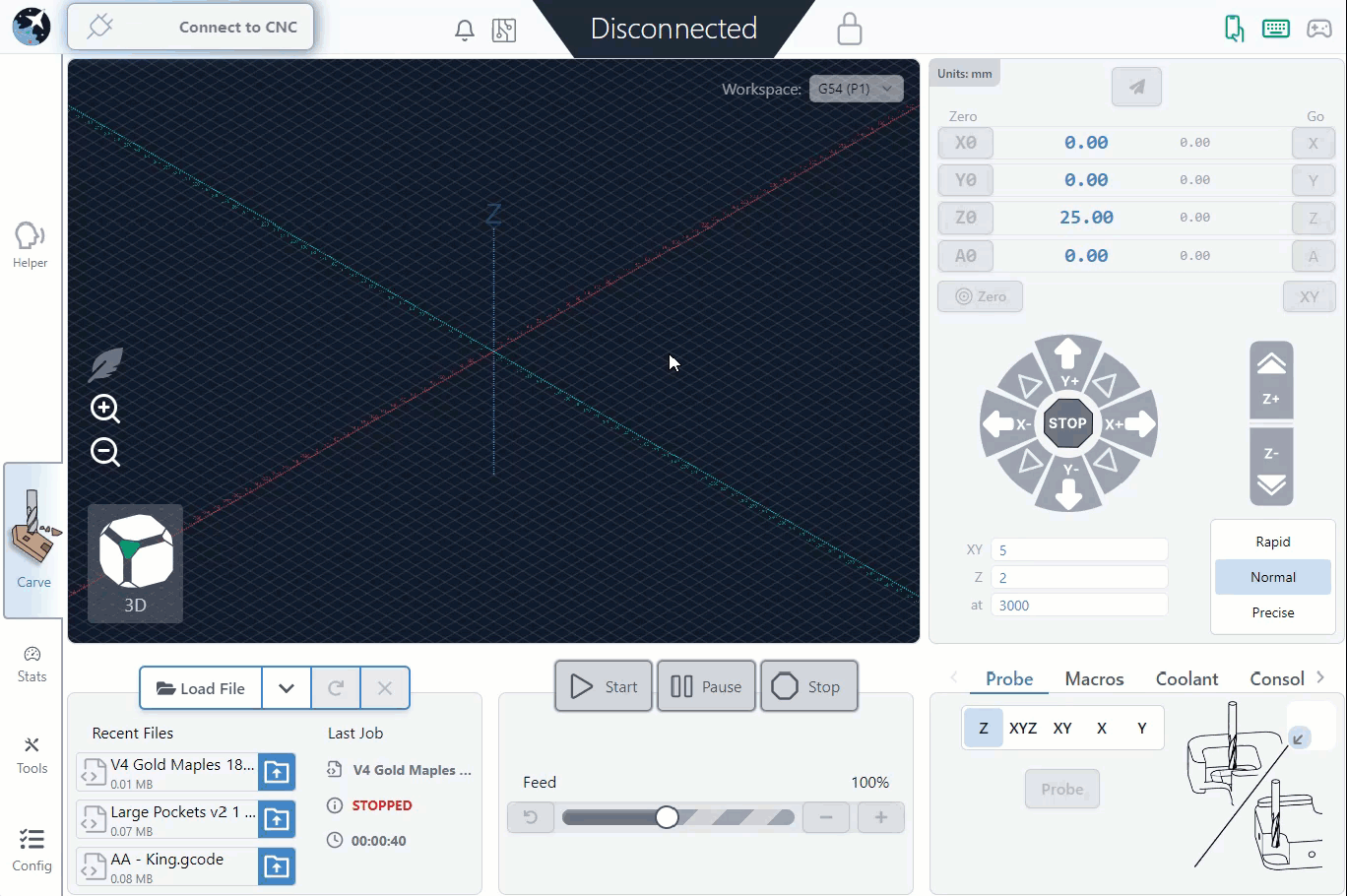1347x896 pixels.
Task: Switch to the Macros tab
Action: pos(1094,678)
